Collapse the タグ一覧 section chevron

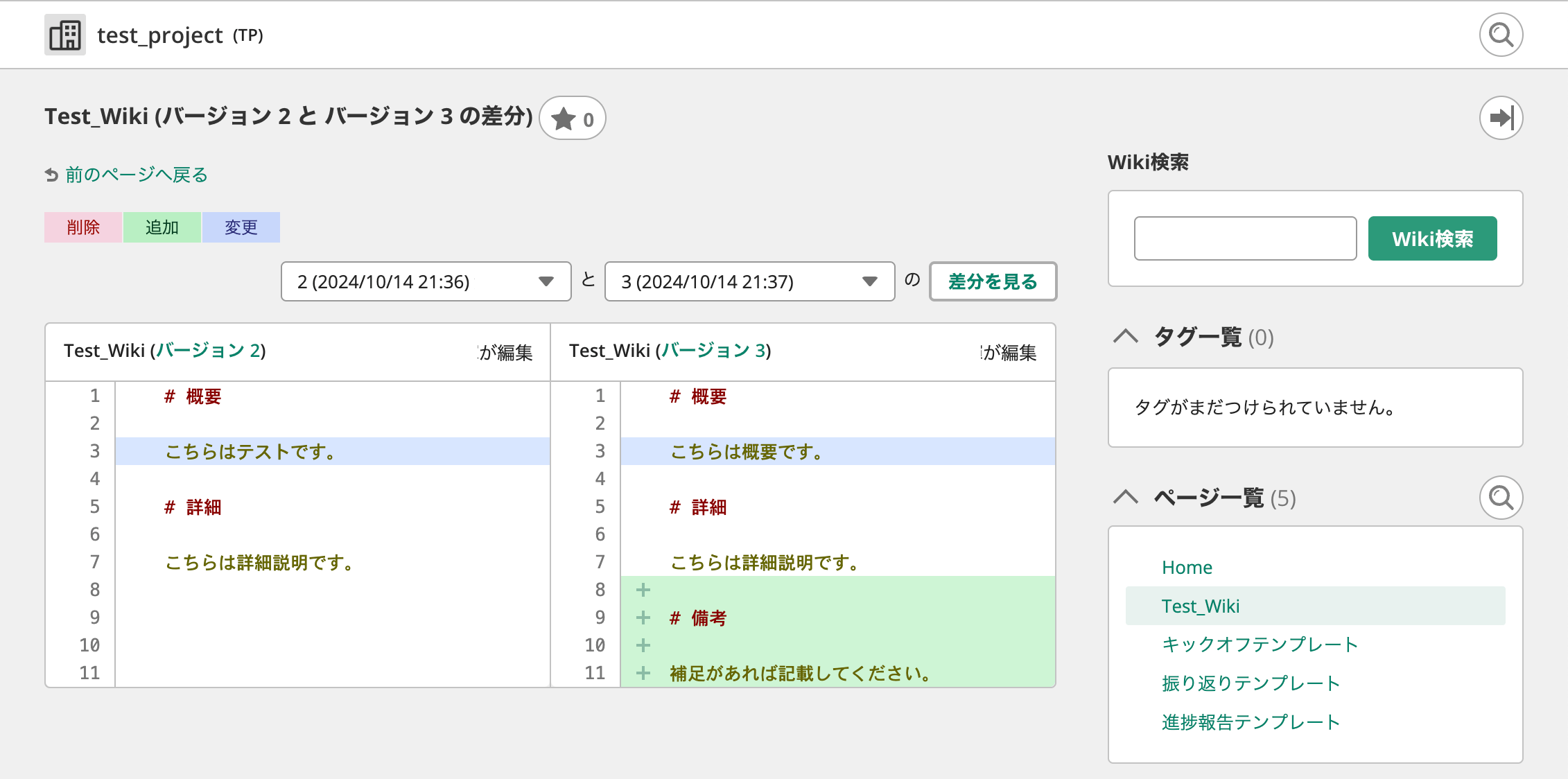1126,337
